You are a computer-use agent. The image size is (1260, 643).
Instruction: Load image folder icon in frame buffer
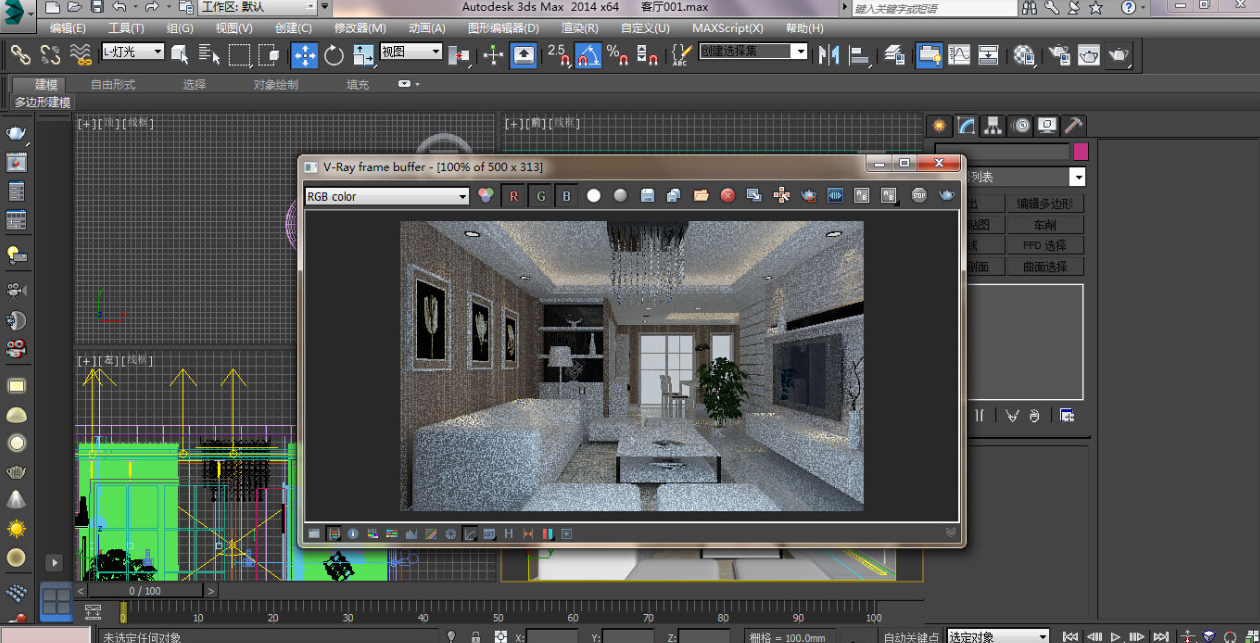701,196
